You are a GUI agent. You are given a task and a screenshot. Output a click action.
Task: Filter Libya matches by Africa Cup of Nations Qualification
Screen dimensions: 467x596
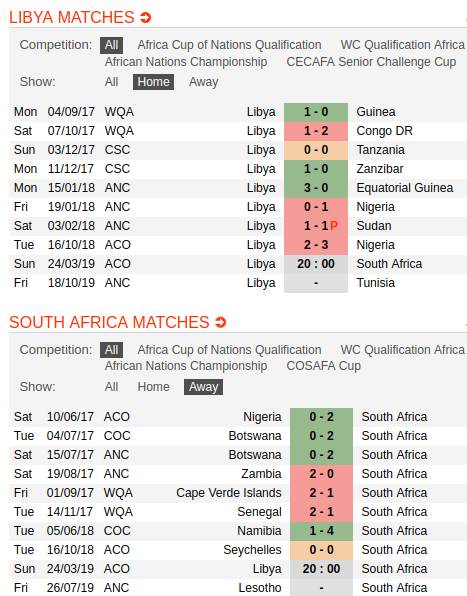(x=230, y=45)
